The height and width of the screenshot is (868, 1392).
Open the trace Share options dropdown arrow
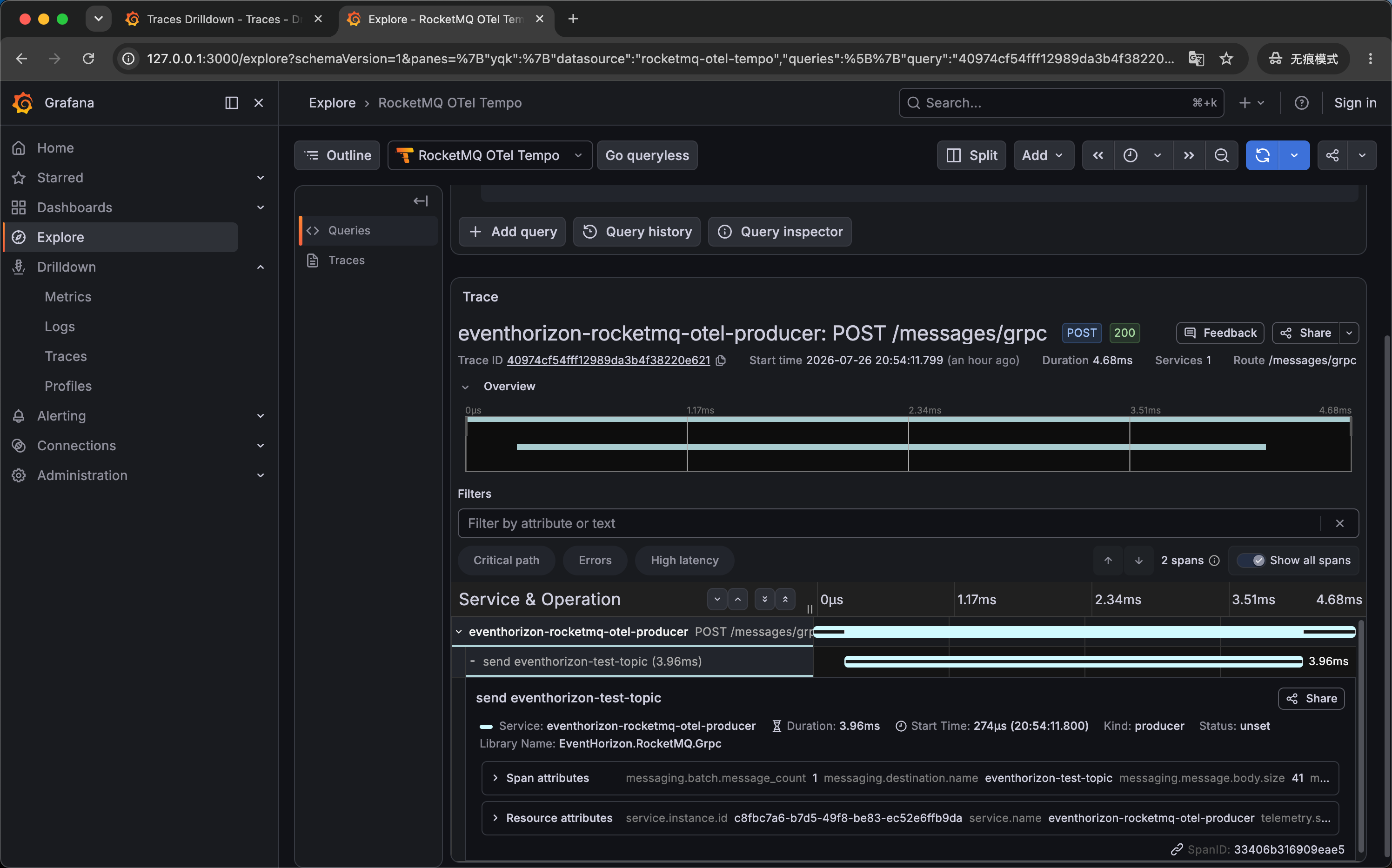pyautogui.click(x=1350, y=333)
